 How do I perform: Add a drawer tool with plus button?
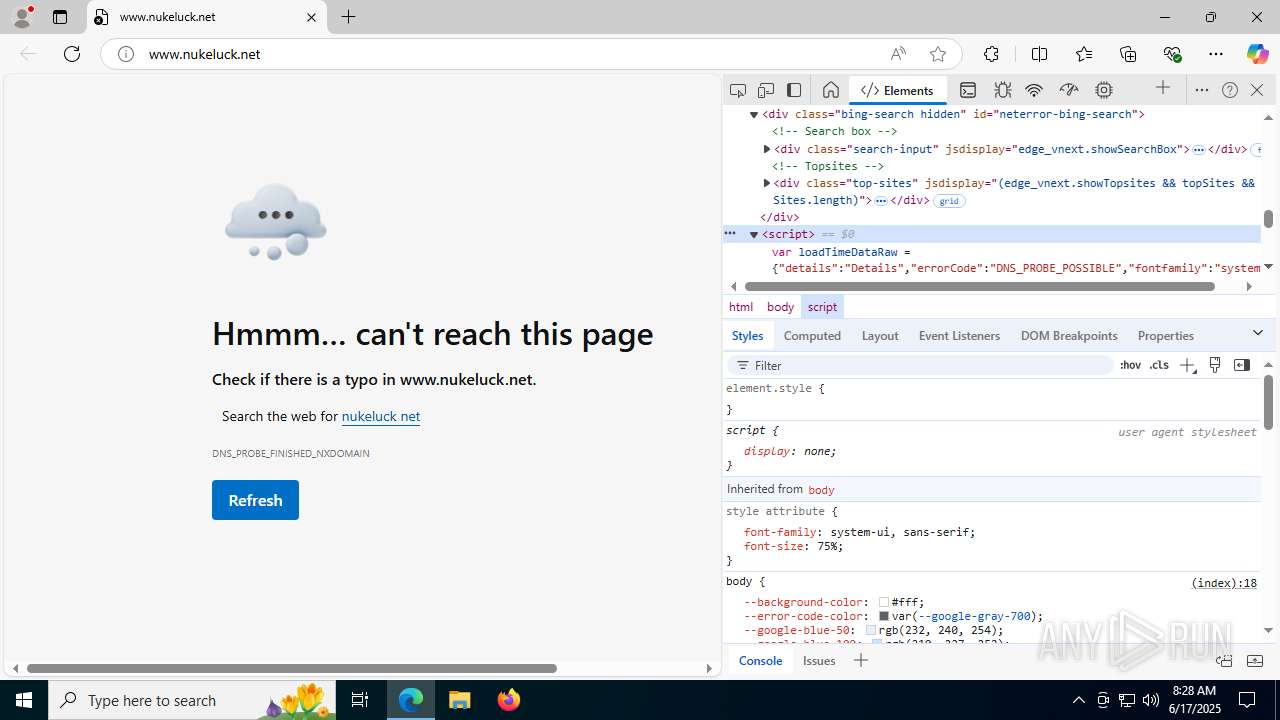[x=861, y=660]
